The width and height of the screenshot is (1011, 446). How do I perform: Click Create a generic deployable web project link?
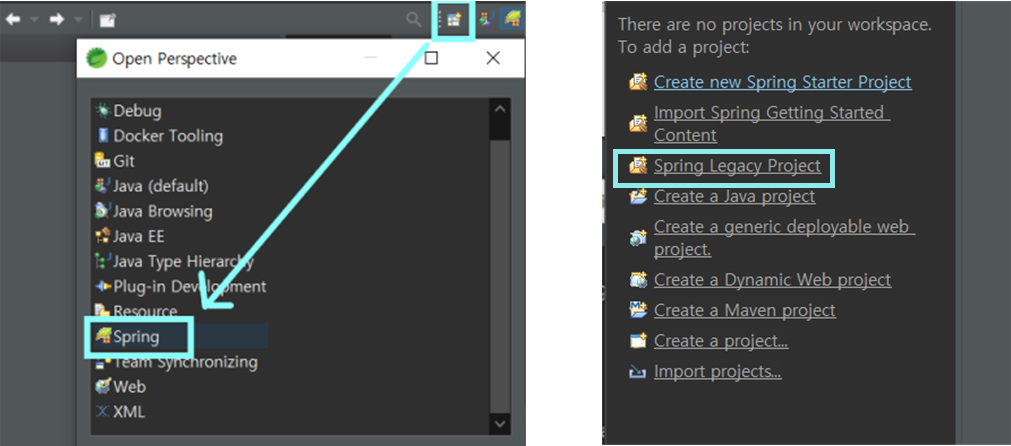784,238
